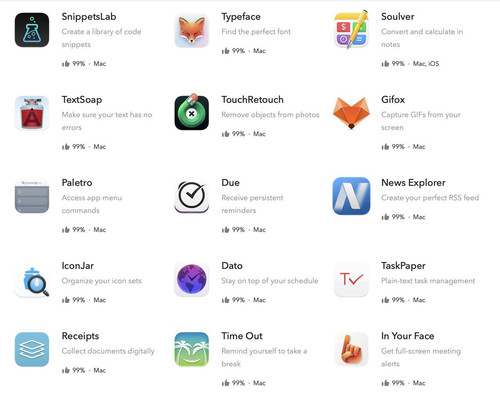Select the Dato purple globe icon
The width and height of the screenshot is (500, 401).
(192, 279)
